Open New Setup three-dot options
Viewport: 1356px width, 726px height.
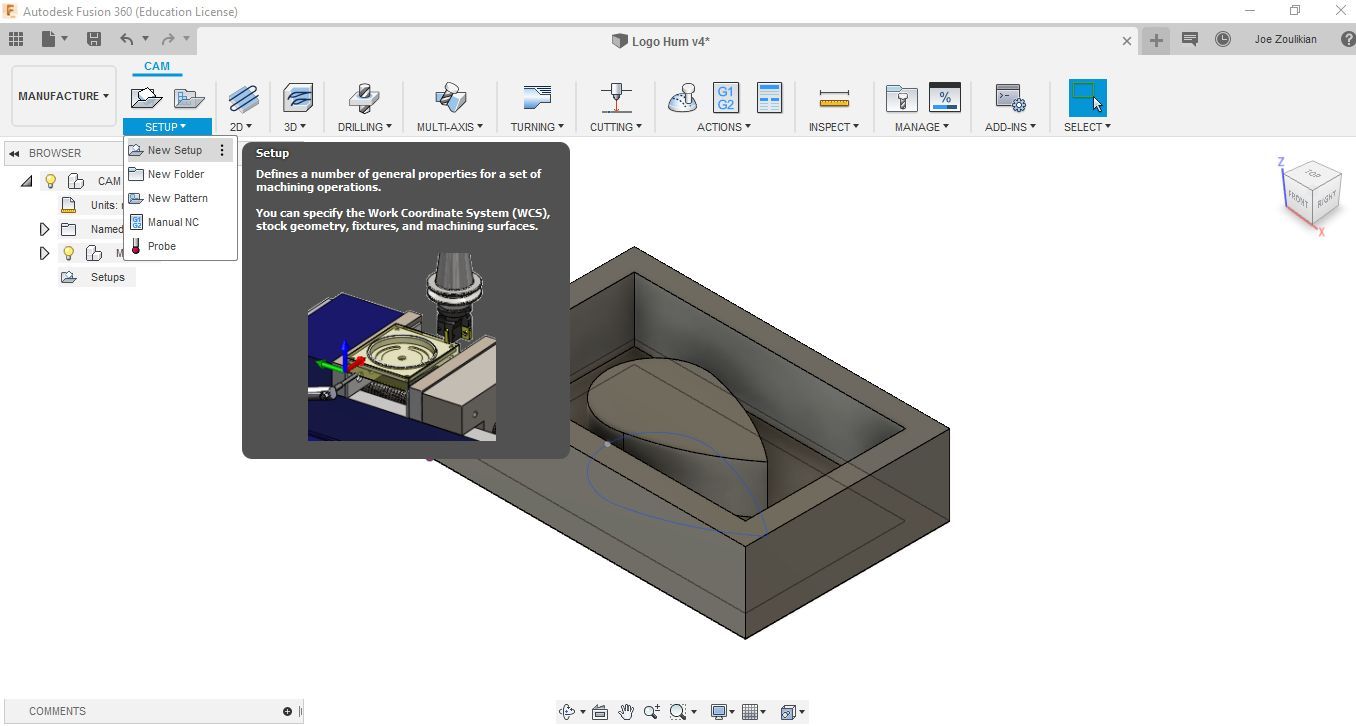[223, 150]
